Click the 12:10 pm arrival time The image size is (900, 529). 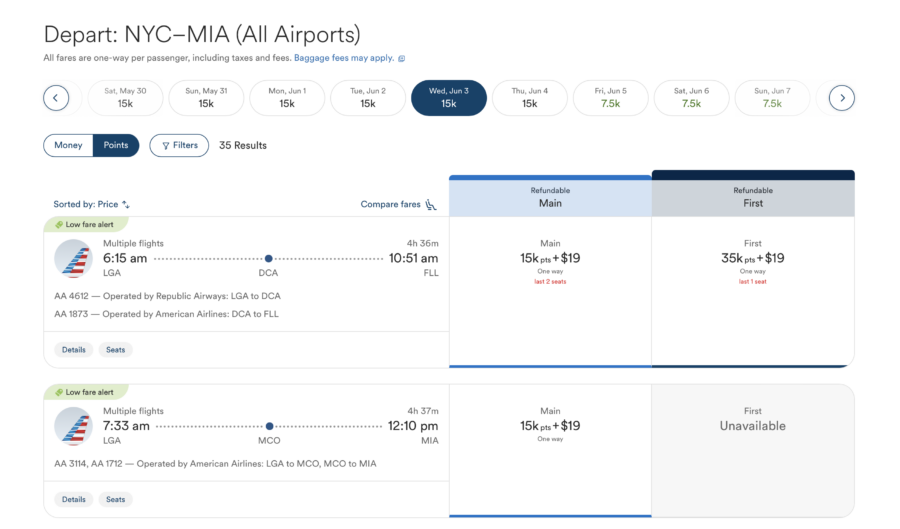pyautogui.click(x=413, y=426)
